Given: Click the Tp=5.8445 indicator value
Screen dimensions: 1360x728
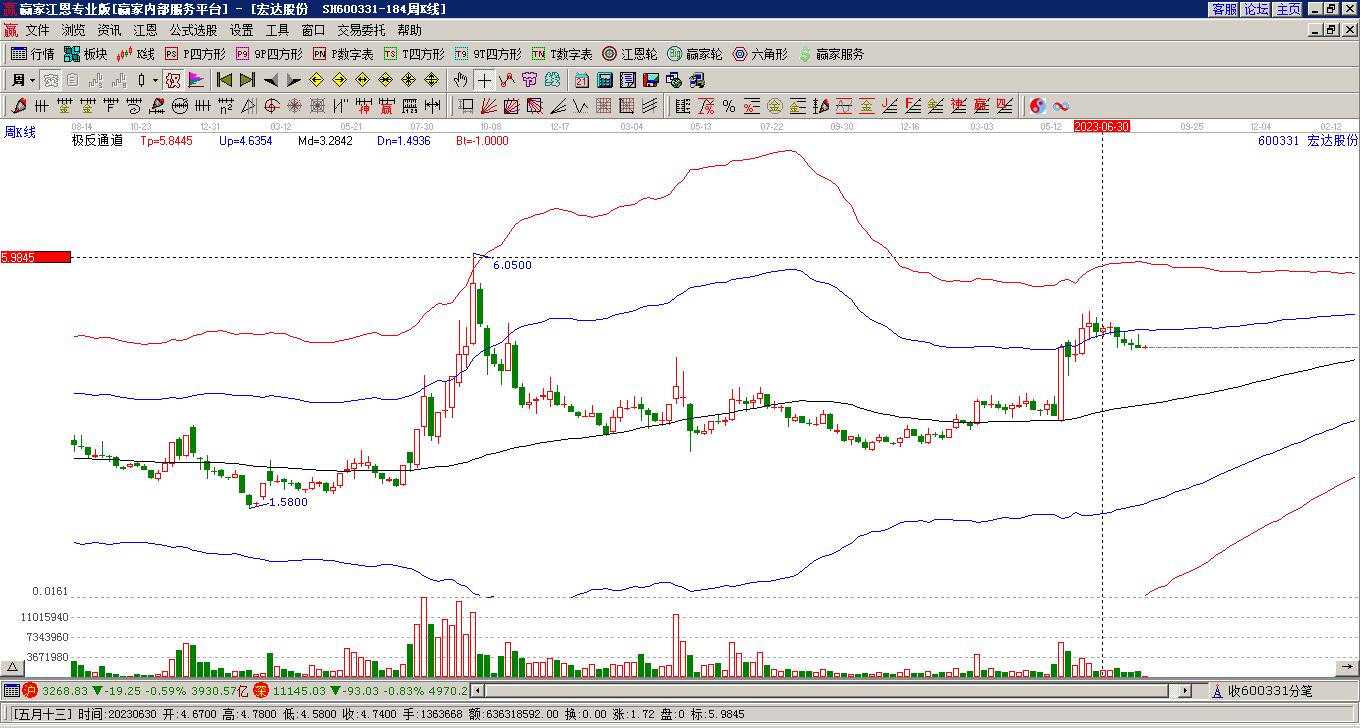Looking at the screenshot, I should pos(166,141).
